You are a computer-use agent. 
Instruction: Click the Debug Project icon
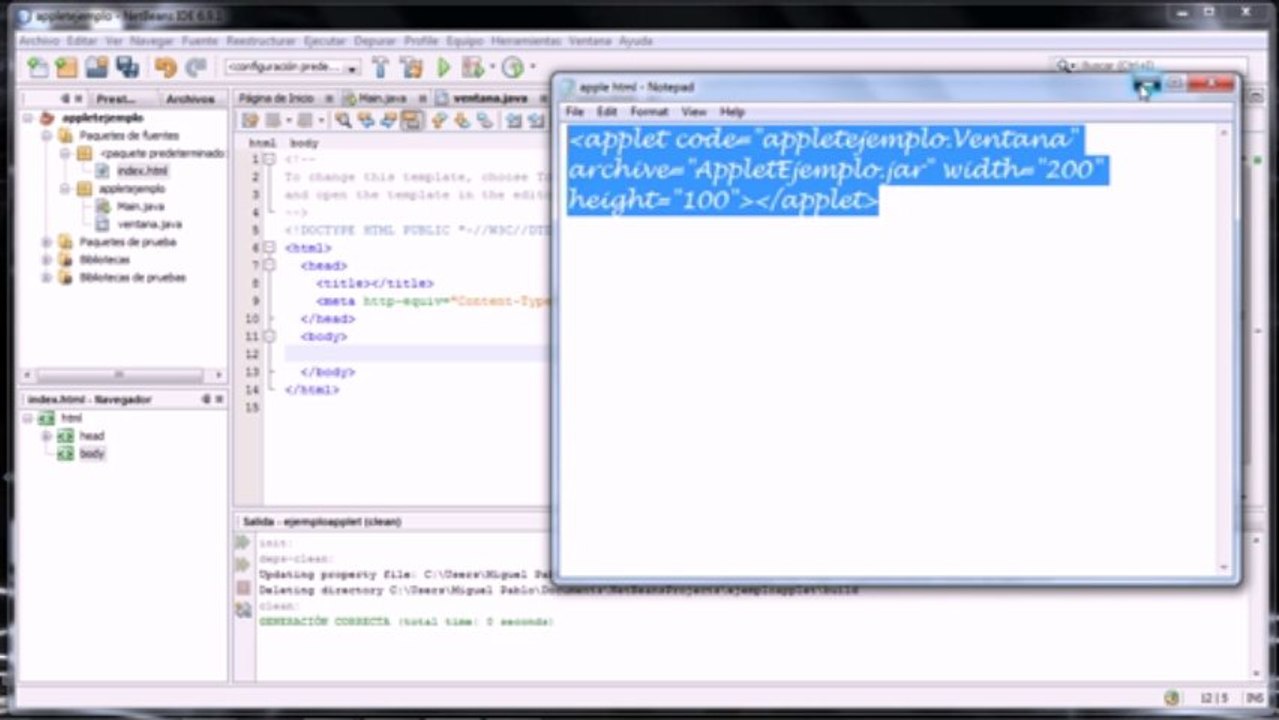tap(472, 67)
